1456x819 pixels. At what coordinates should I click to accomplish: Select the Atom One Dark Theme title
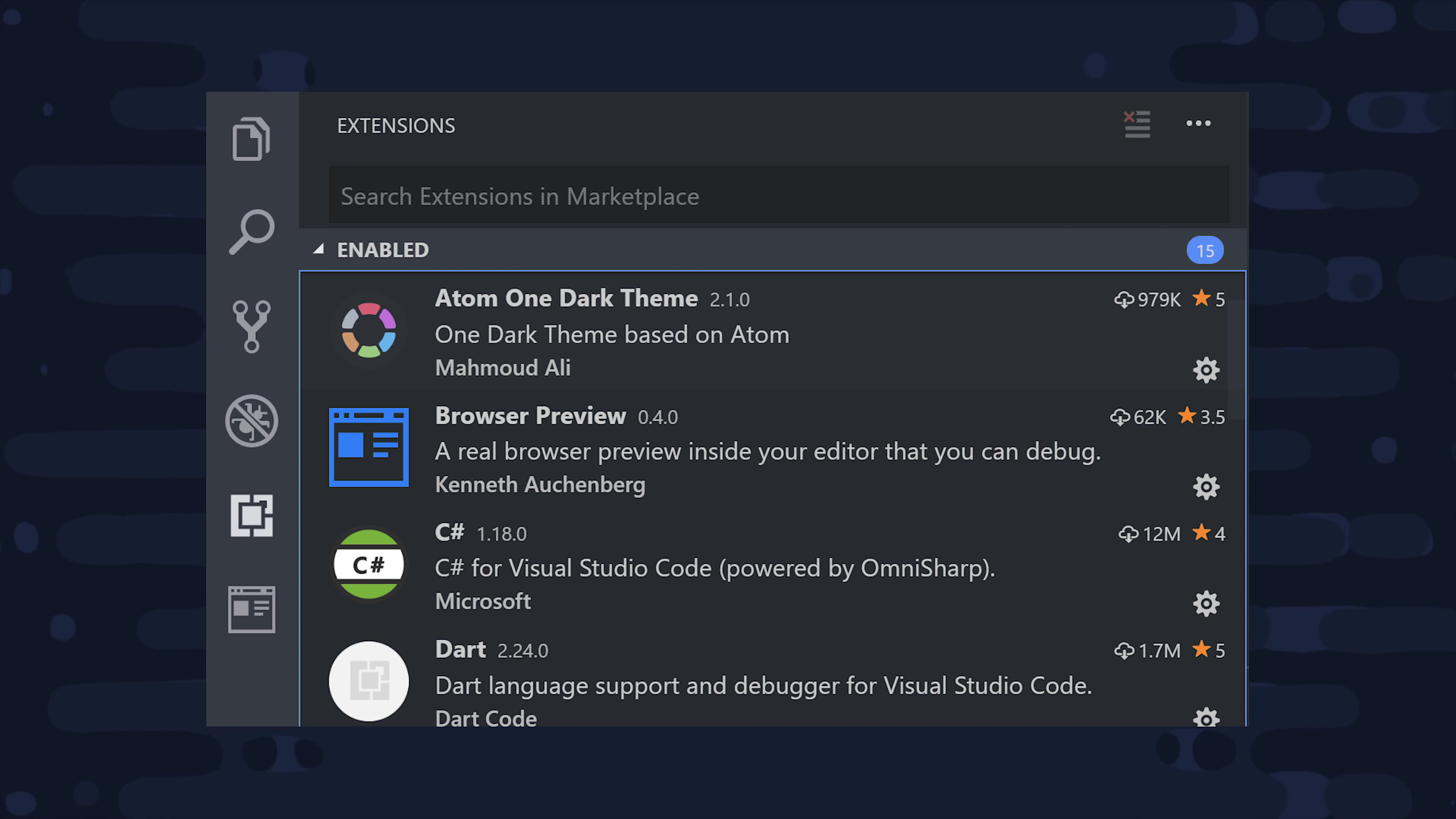(566, 298)
